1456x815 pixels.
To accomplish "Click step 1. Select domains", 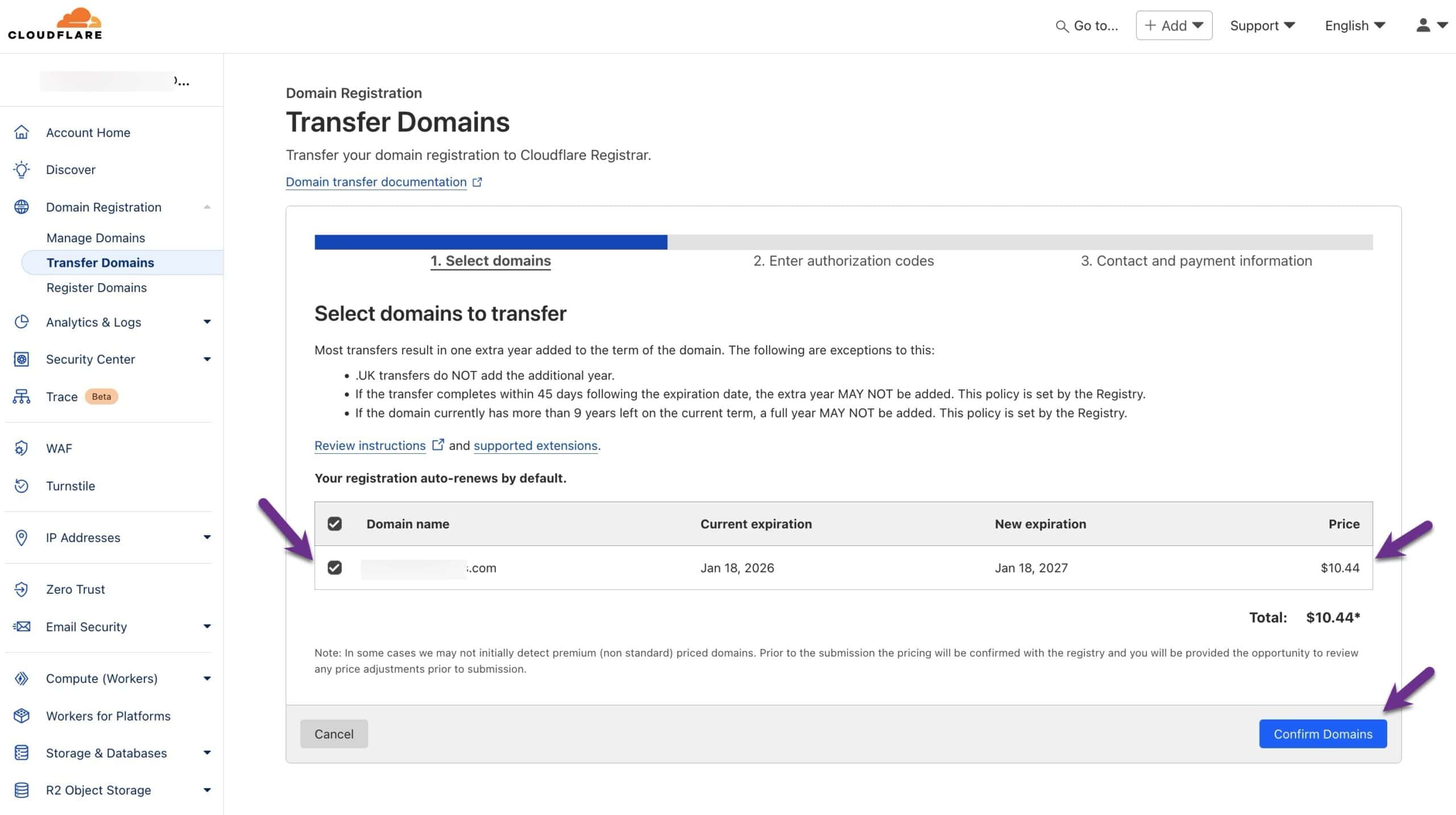I will [490, 261].
